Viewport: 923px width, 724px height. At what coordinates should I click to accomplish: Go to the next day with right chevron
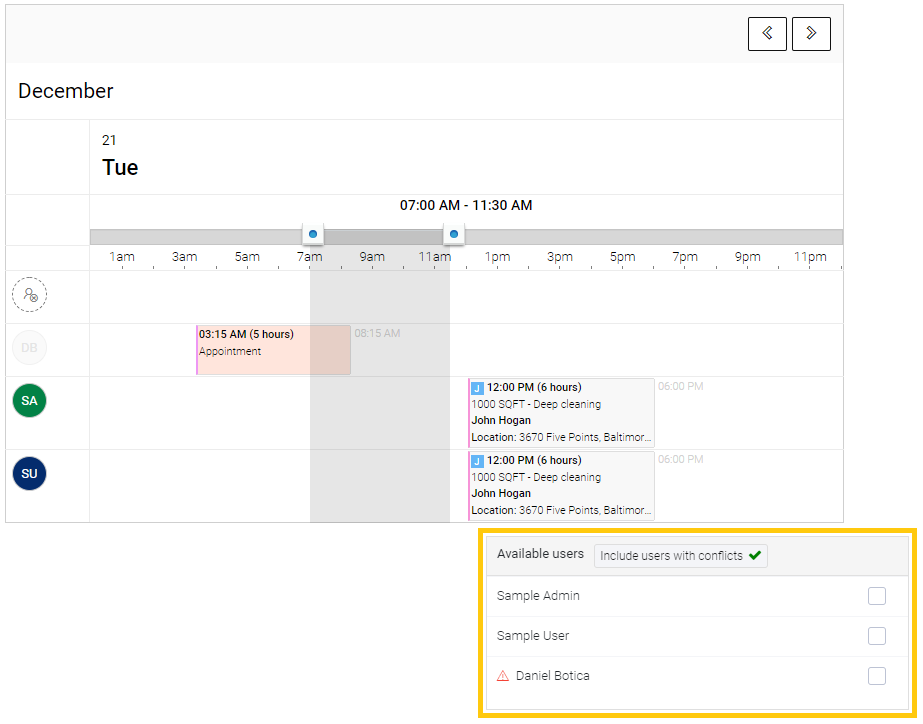811,34
